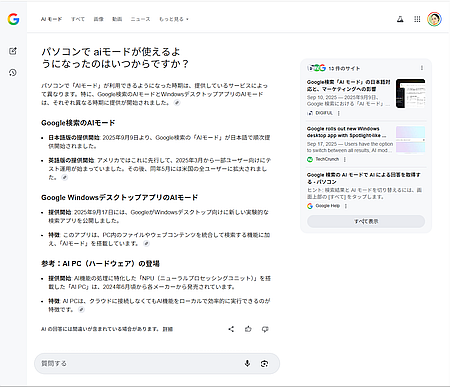Viewport: 450px width, 387px height.
Task: Switch to the ニュース tab
Action: [x=140, y=19]
